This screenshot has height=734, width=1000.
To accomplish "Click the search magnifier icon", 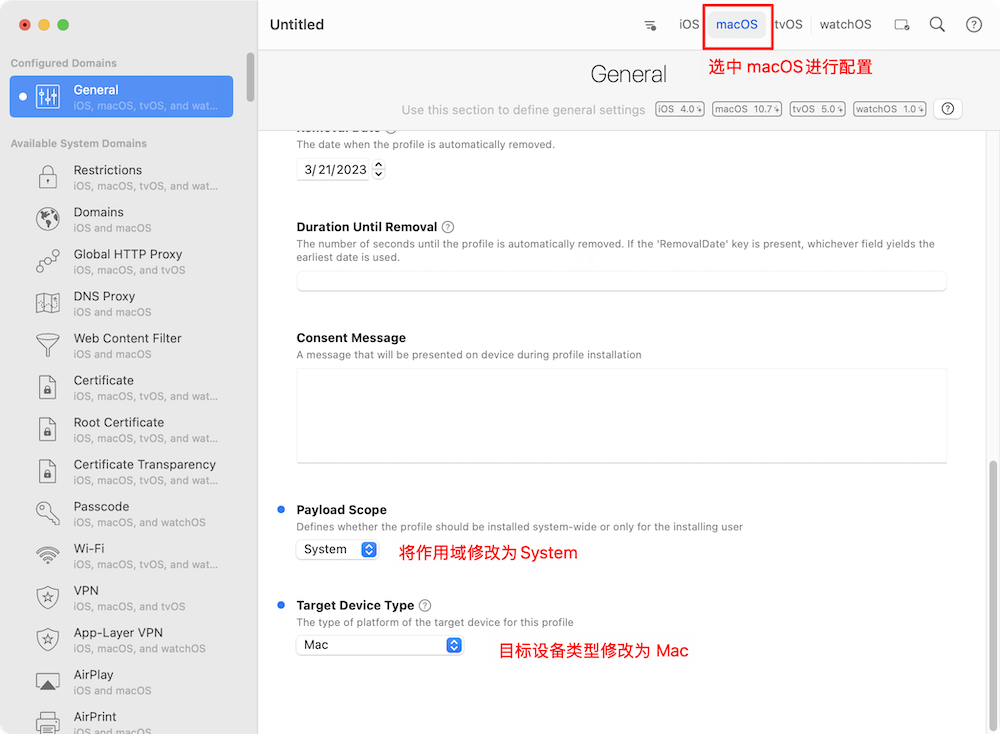I will tap(937, 25).
